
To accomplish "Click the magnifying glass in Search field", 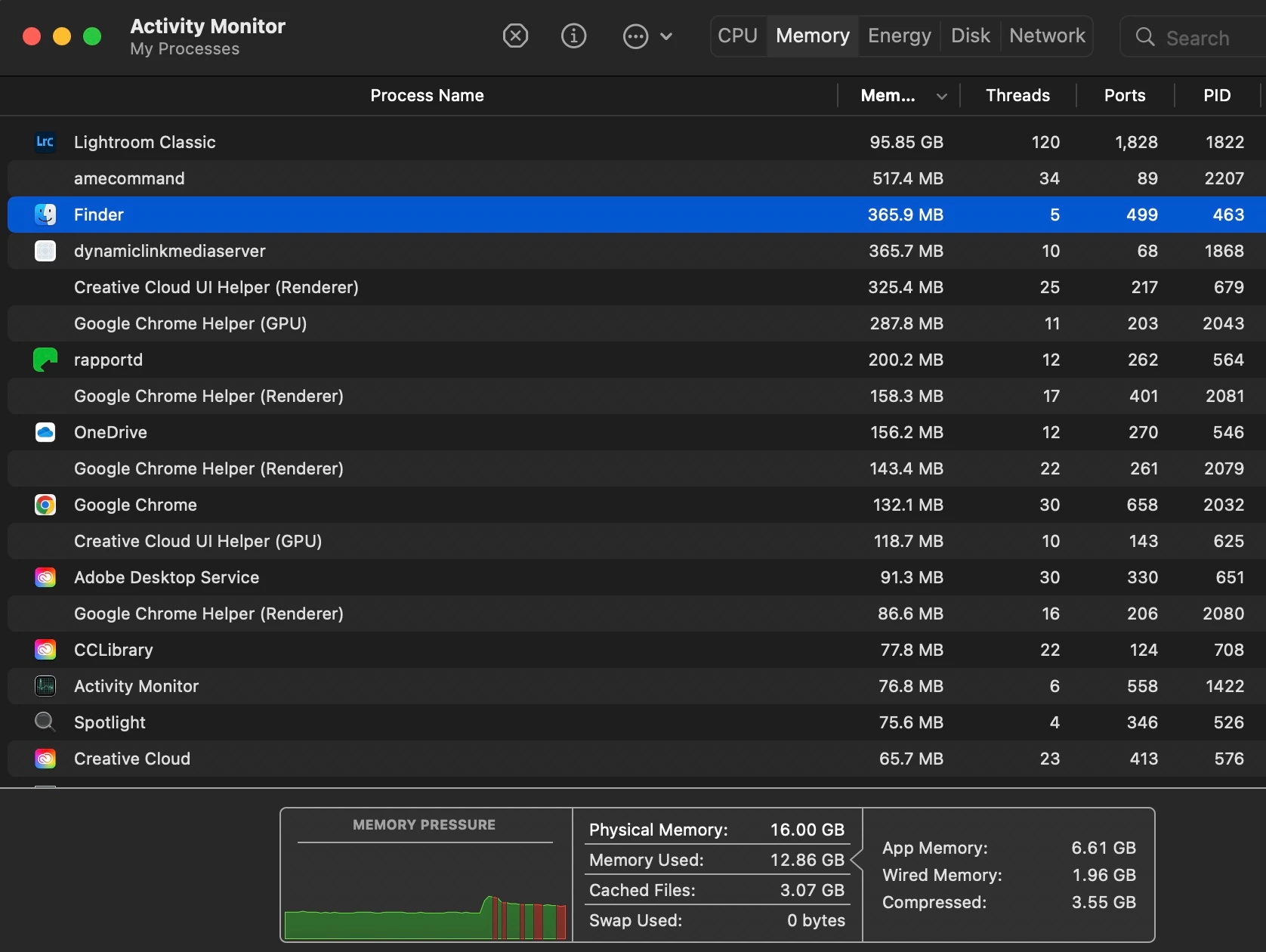I will click(x=1145, y=37).
